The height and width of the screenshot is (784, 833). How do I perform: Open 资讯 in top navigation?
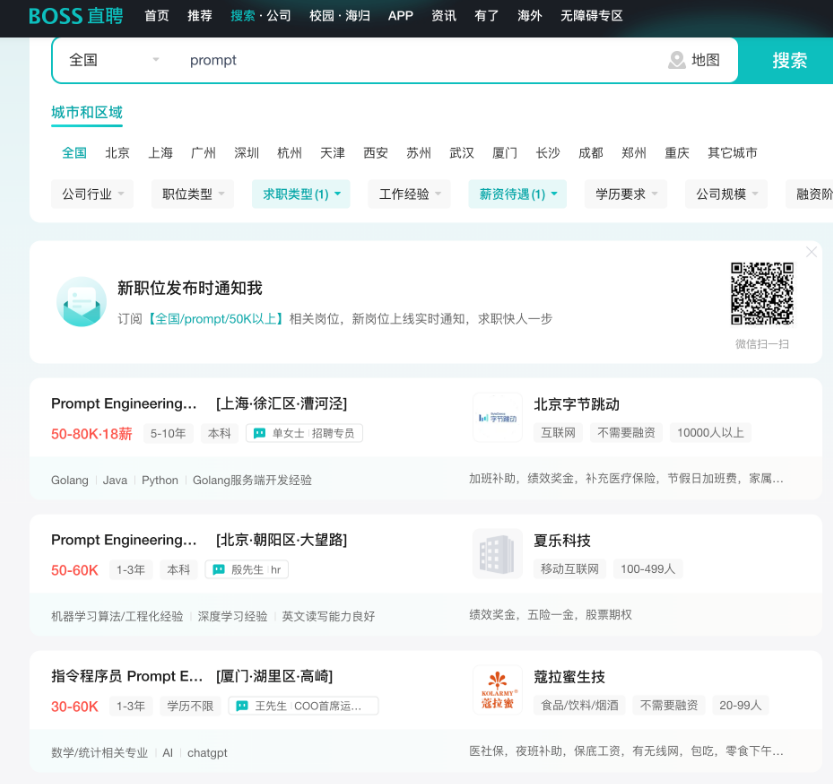point(444,16)
